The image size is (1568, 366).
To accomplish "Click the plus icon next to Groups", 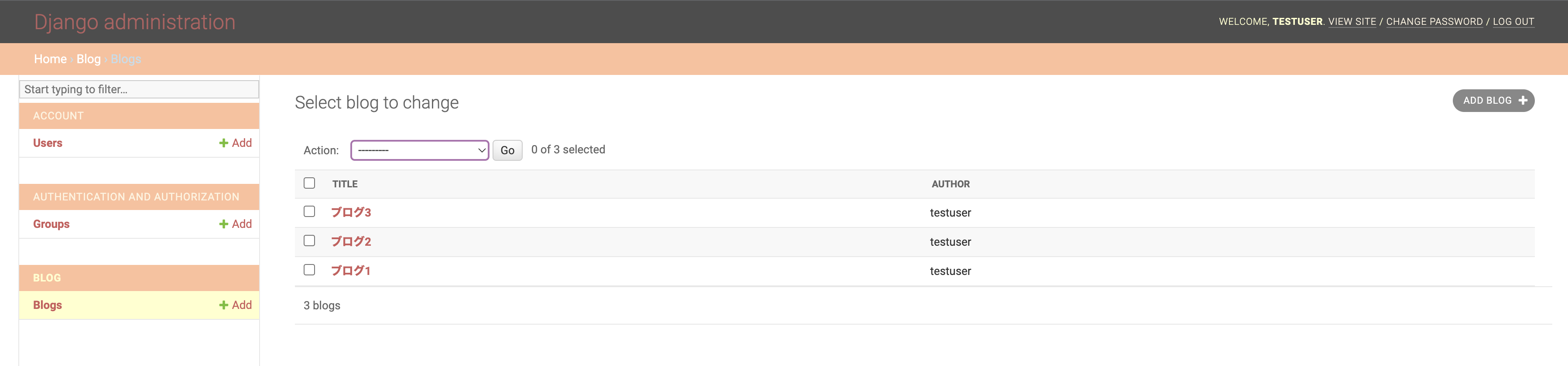I will [223, 224].
